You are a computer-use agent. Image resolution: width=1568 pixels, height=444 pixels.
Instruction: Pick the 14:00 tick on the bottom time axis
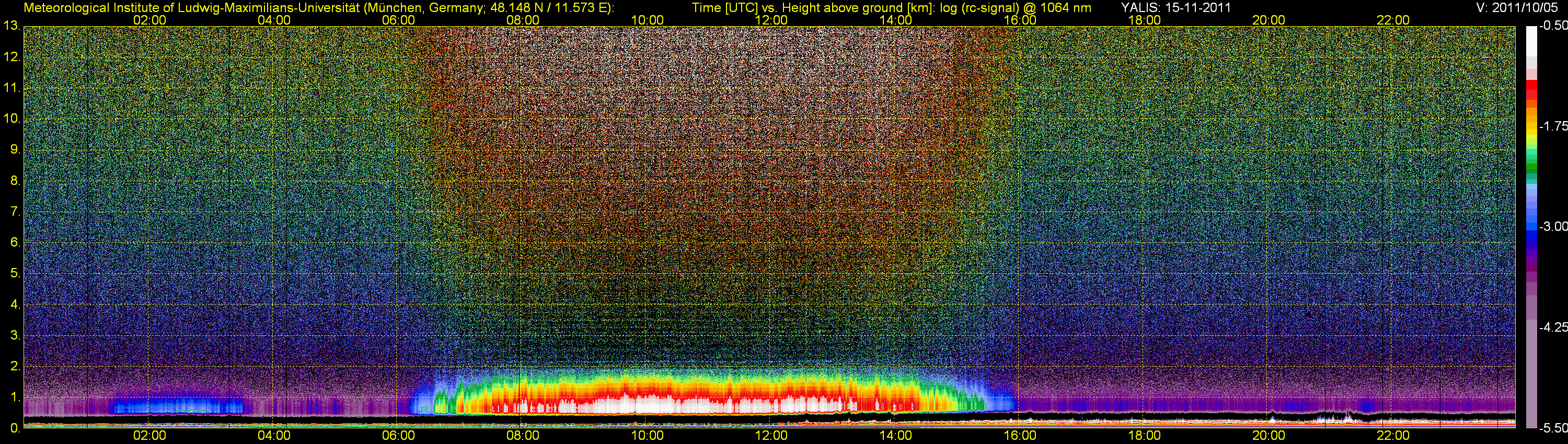point(895,436)
